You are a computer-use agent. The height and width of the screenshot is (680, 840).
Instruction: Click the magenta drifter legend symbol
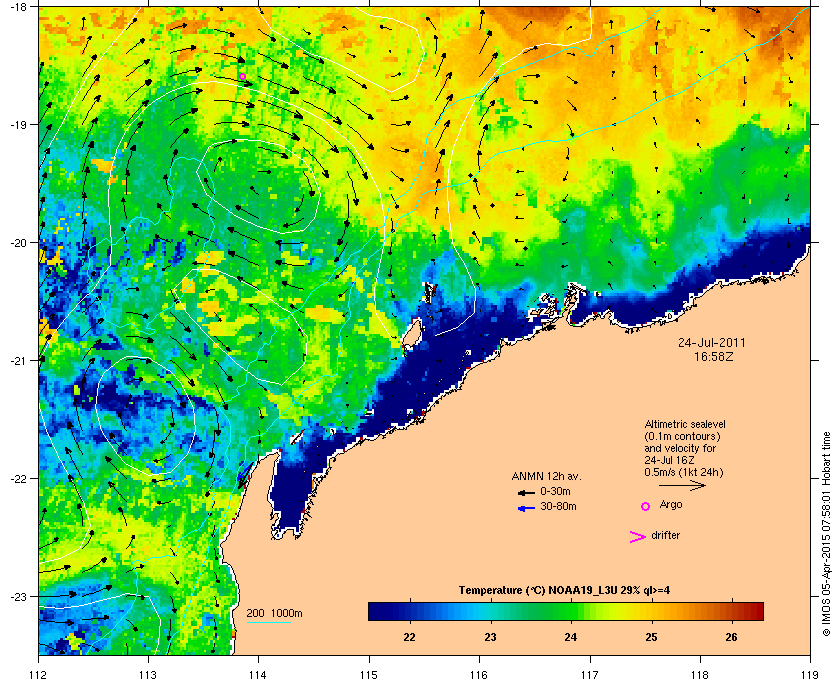(638, 537)
